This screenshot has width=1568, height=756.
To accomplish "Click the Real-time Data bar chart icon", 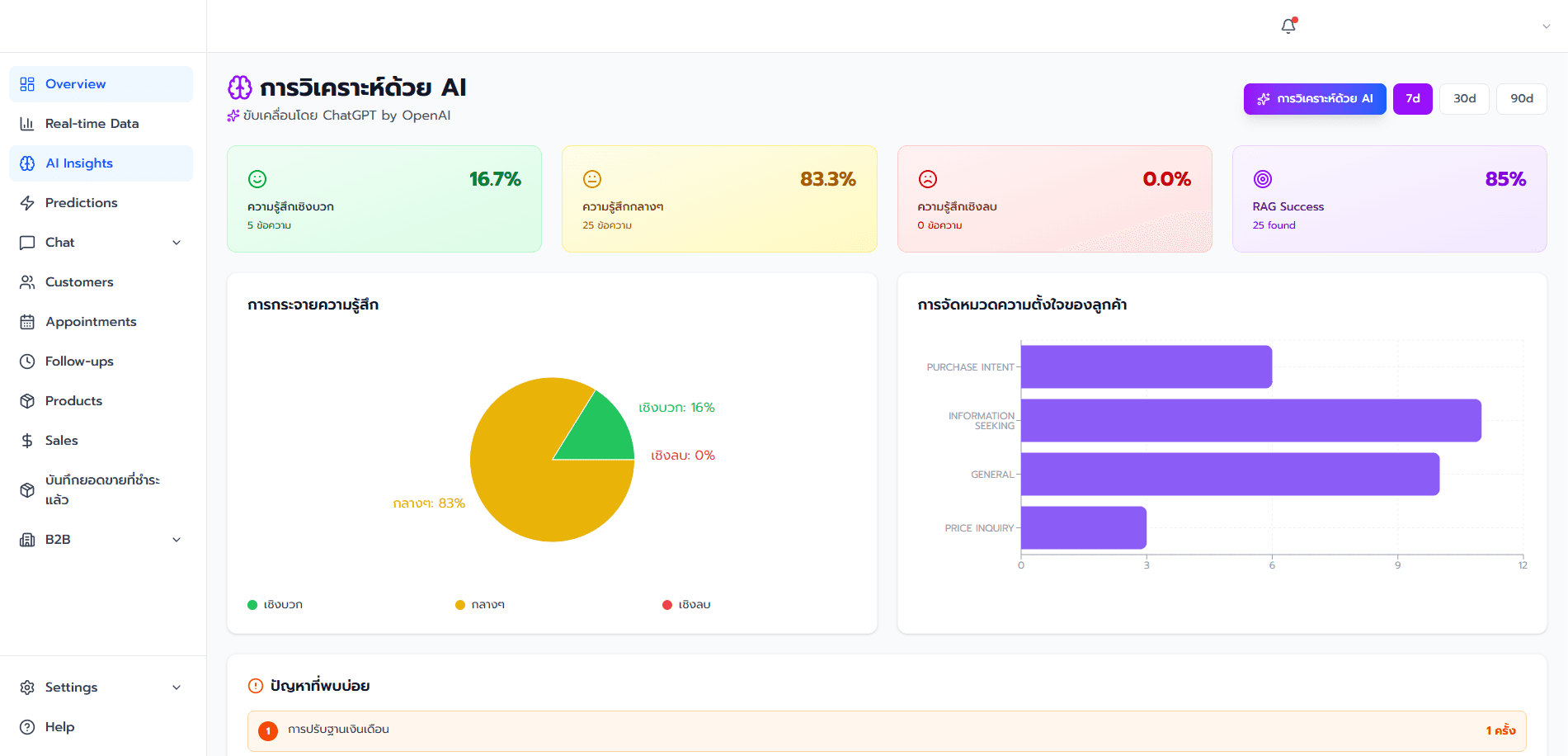I will pos(27,124).
